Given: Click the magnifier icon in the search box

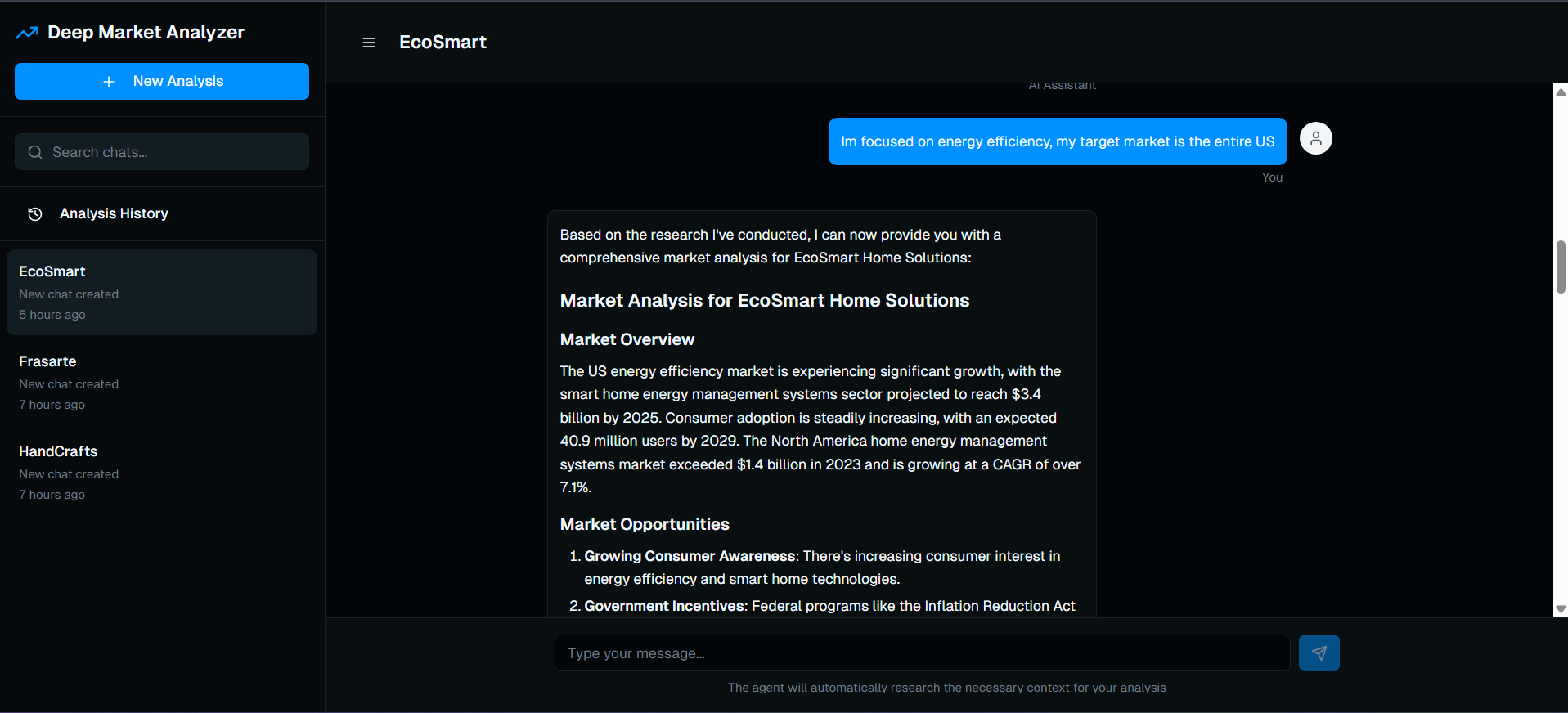Looking at the screenshot, I should pyautogui.click(x=35, y=152).
